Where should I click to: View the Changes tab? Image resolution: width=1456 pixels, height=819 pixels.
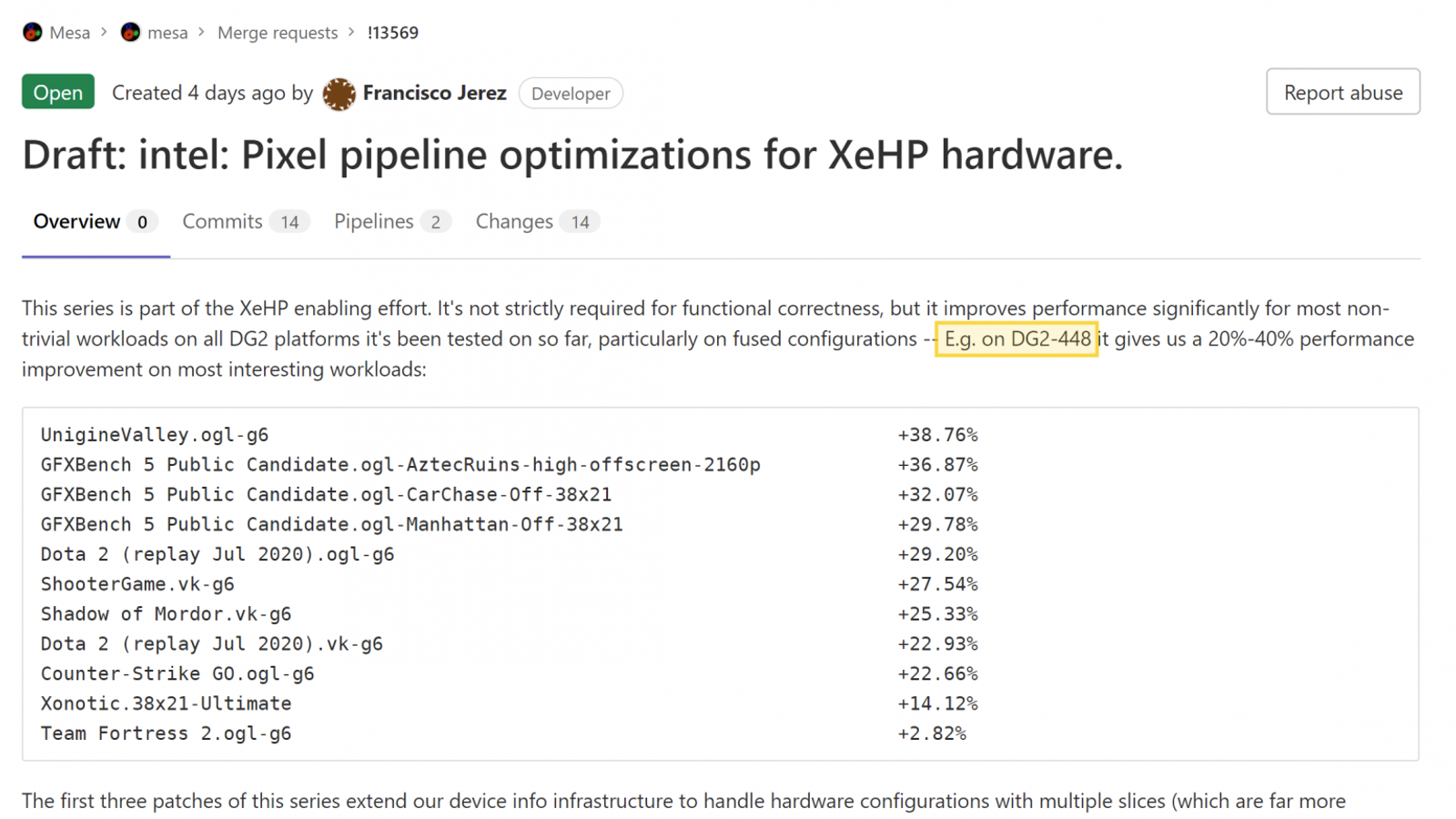click(514, 222)
